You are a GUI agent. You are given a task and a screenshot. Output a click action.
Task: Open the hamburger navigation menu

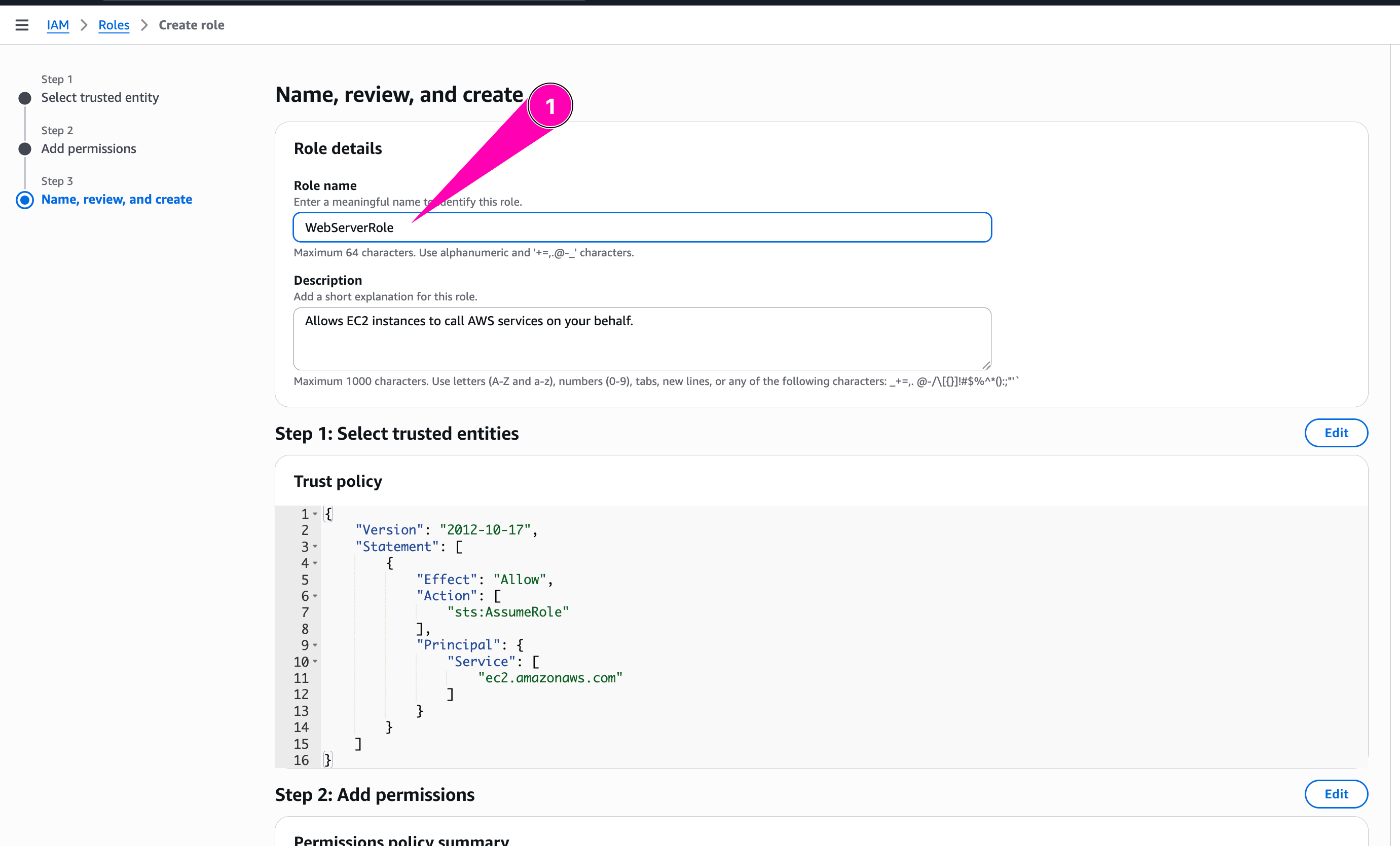(22, 25)
